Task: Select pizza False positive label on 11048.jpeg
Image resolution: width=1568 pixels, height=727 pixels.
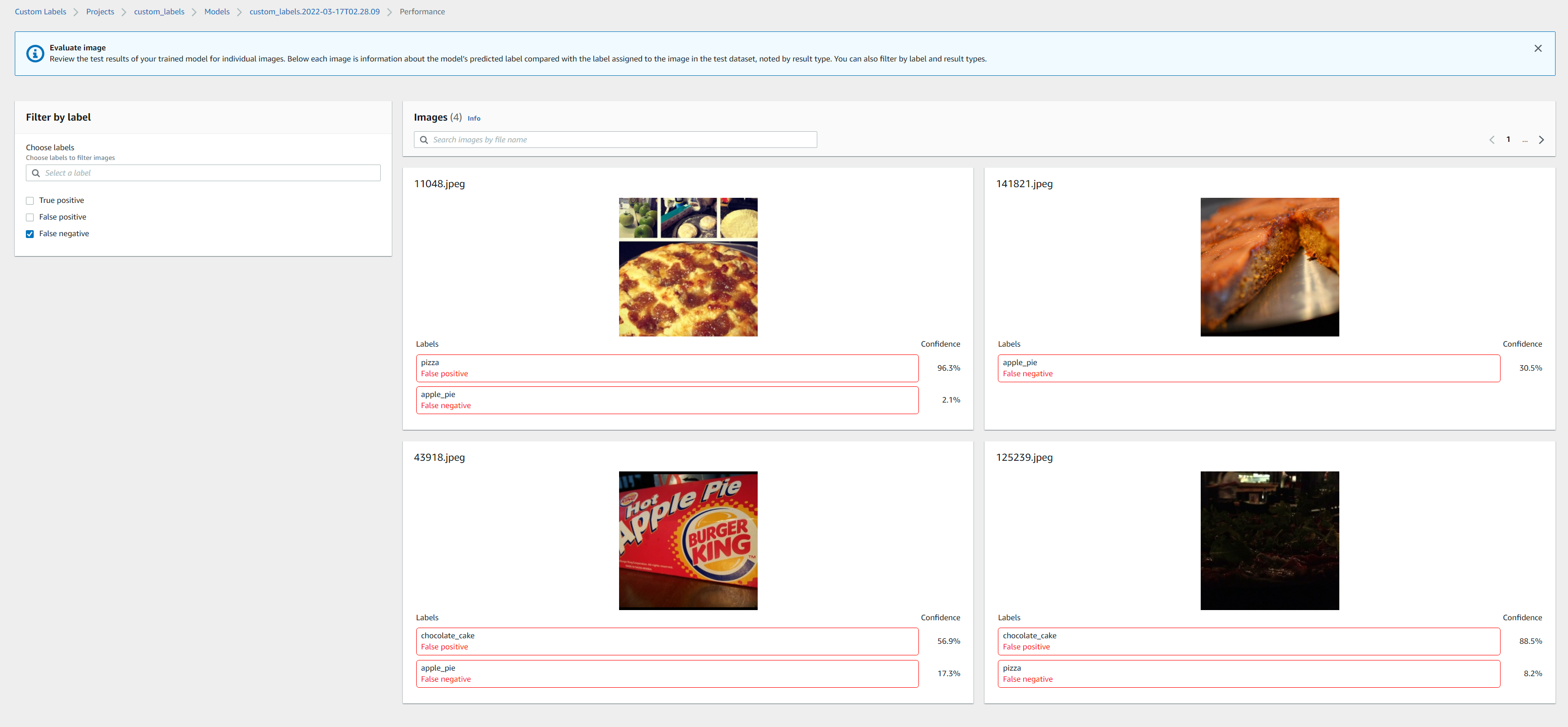Action: (667, 368)
